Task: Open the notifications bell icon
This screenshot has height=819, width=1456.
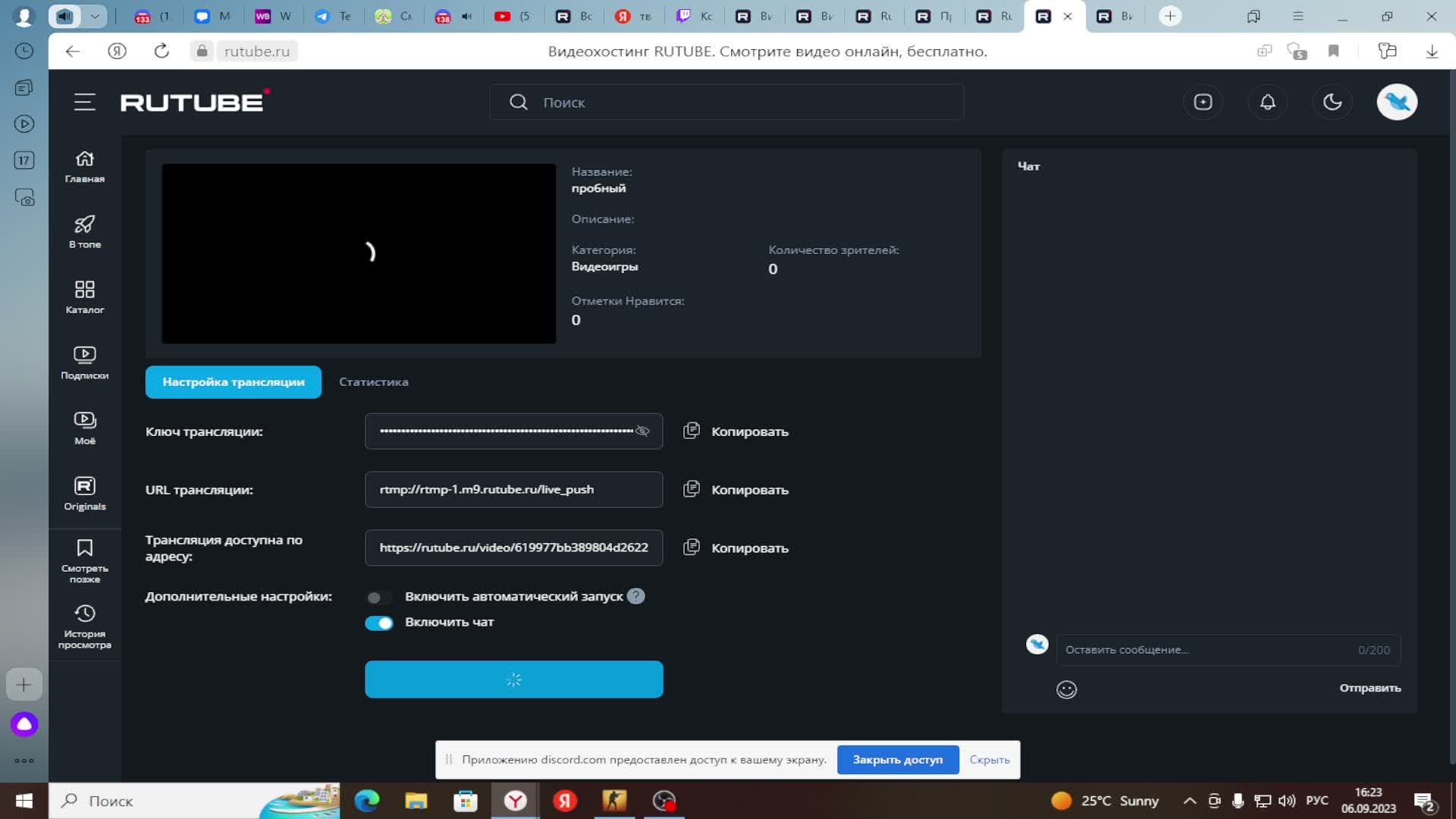Action: [x=1267, y=102]
